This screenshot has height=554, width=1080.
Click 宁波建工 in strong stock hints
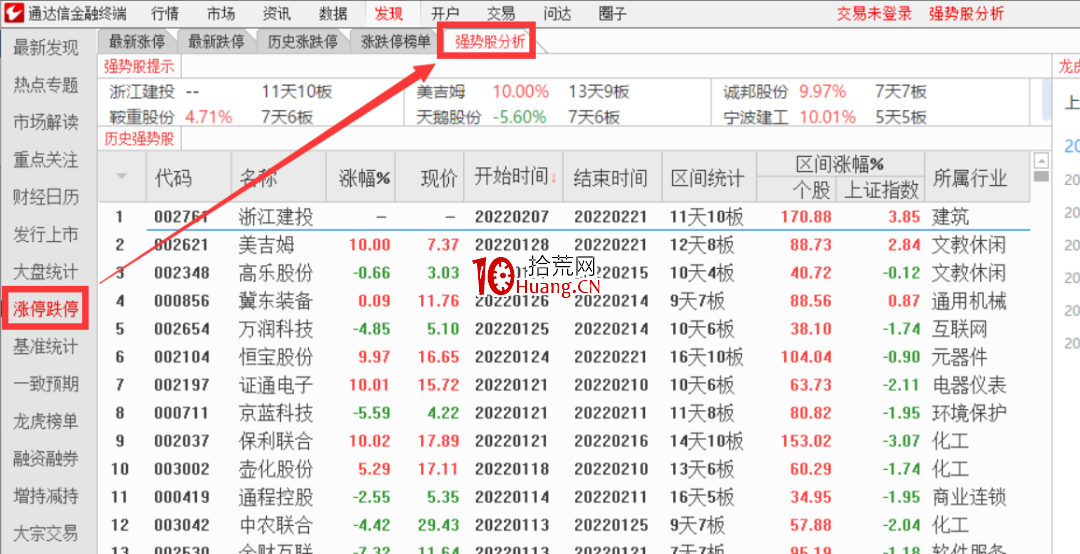(756, 116)
